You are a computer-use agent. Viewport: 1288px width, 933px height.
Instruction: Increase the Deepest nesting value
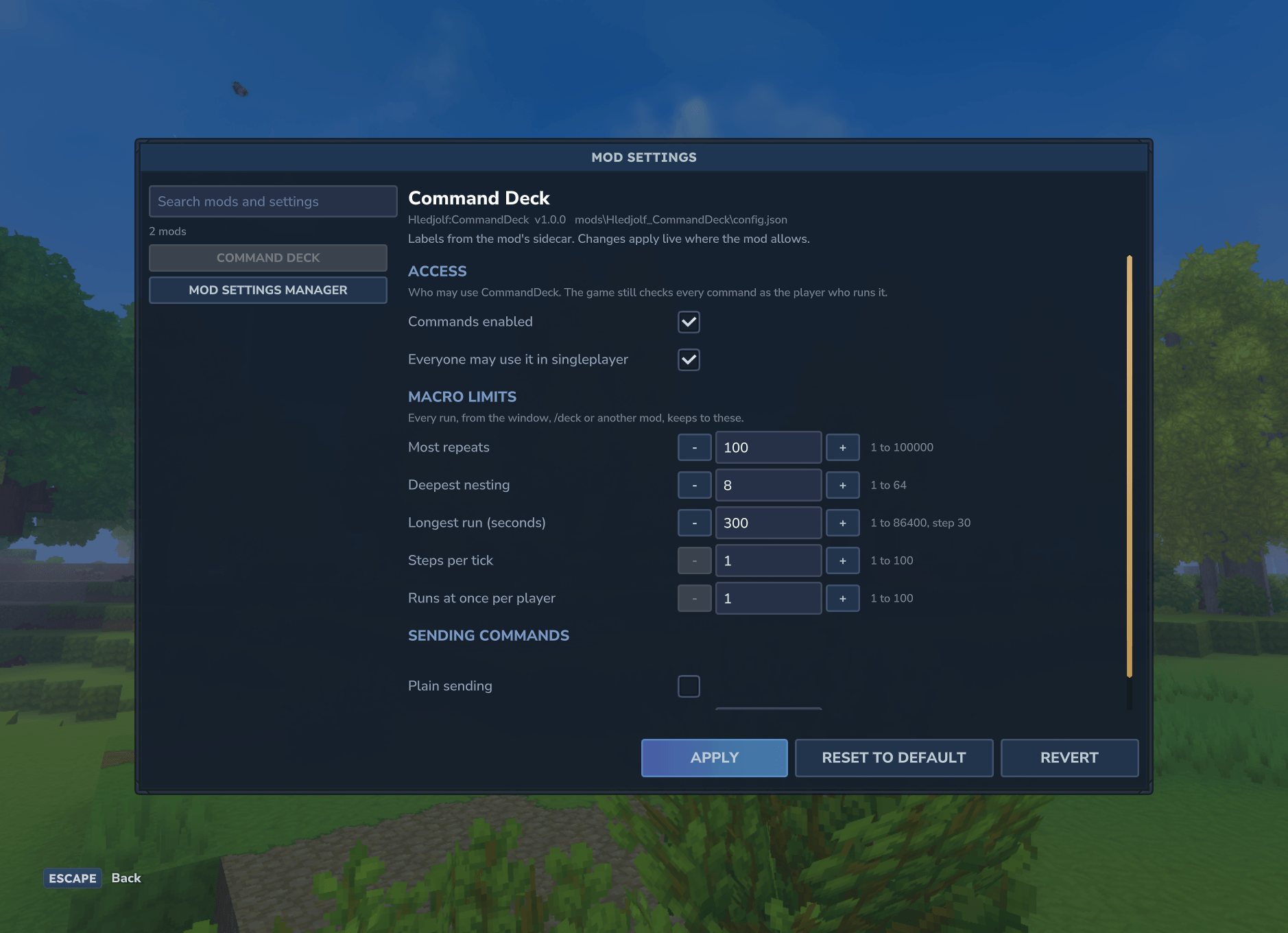click(842, 485)
